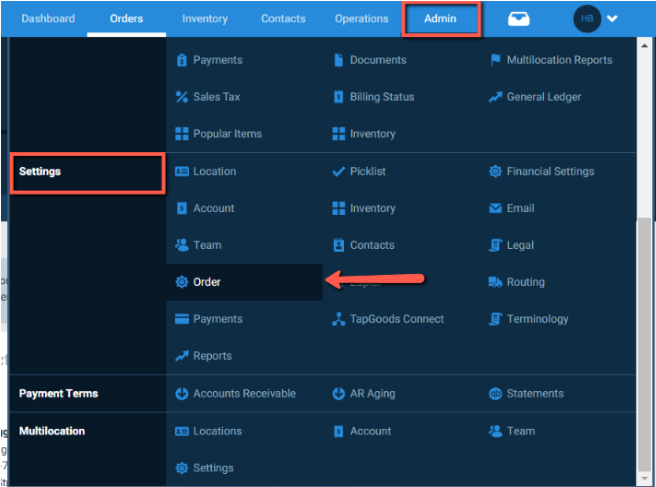Click the General Ledger chart icon
The image size is (656, 487).
(x=495, y=97)
